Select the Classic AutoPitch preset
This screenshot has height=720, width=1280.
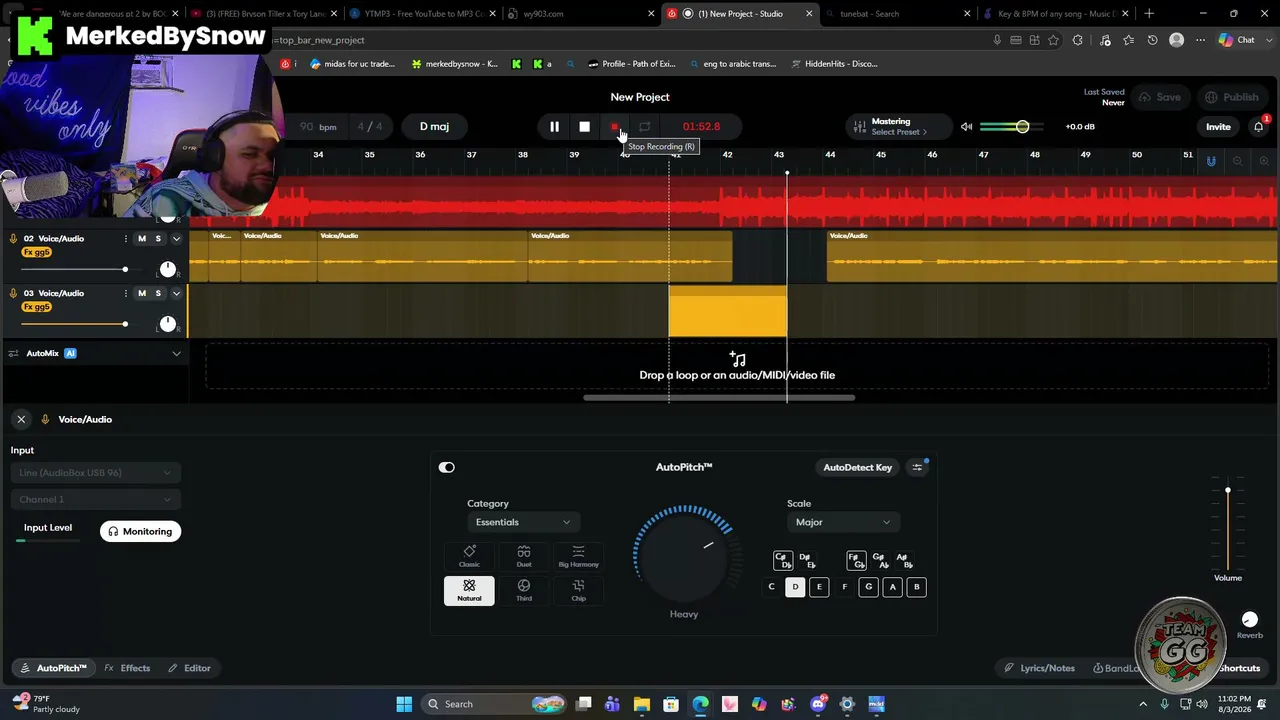[x=469, y=556]
